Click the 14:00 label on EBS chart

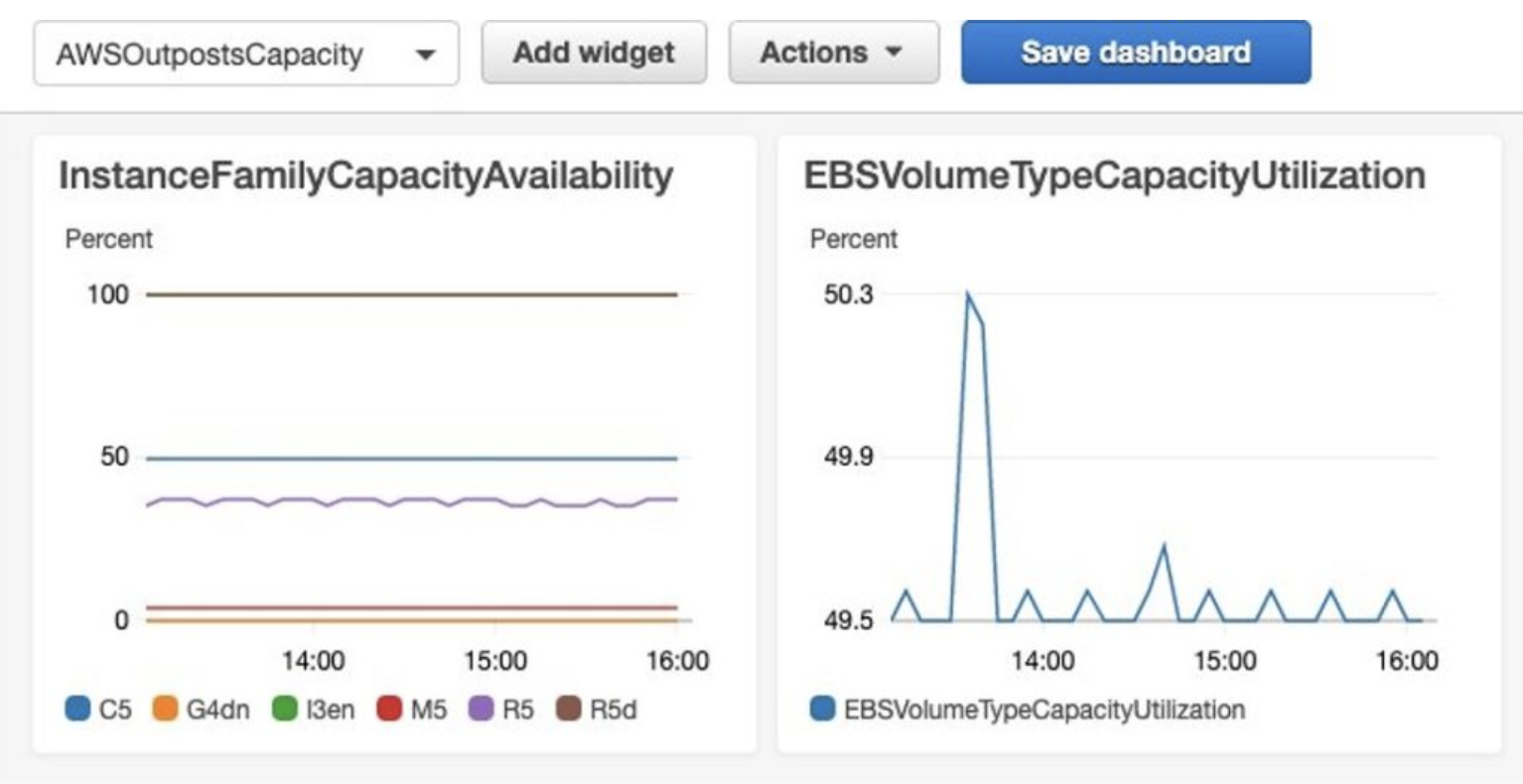coord(1042,661)
